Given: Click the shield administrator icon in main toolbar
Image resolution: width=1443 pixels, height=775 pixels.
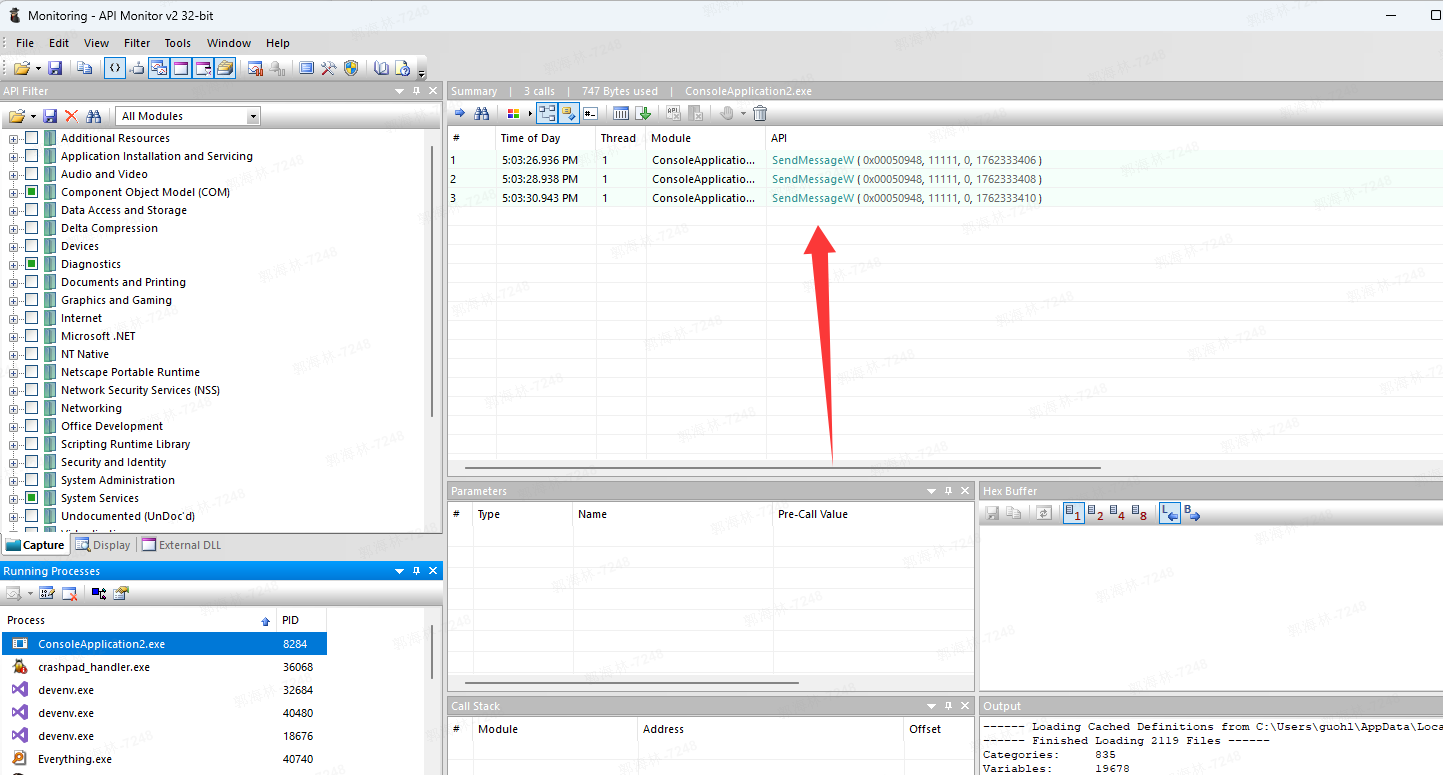Looking at the screenshot, I should tap(351, 68).
